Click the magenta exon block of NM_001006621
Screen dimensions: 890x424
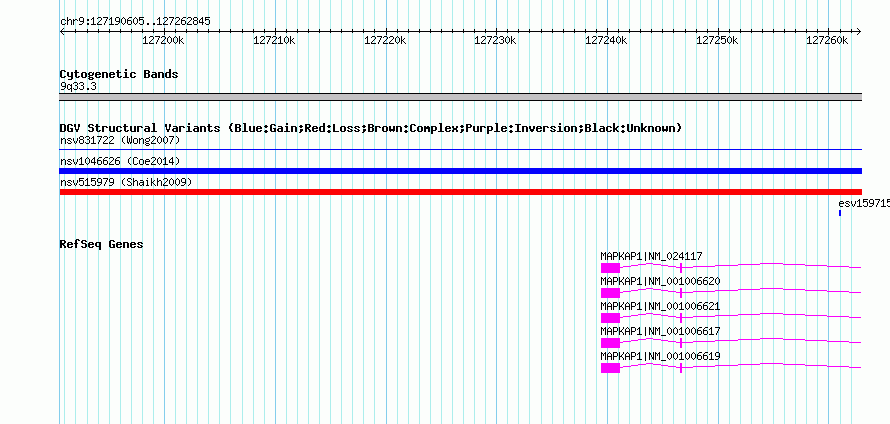point(610,318)
